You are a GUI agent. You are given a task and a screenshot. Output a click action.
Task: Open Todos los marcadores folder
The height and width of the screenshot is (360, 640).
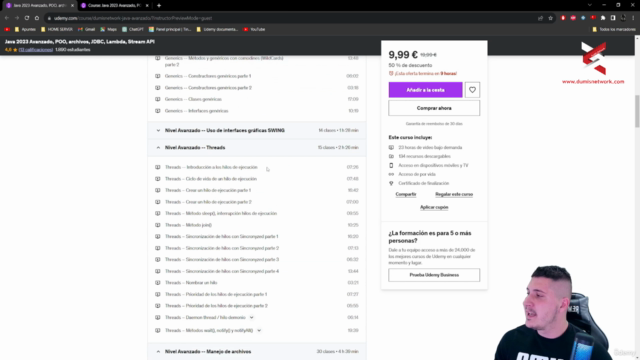point(614,29)
